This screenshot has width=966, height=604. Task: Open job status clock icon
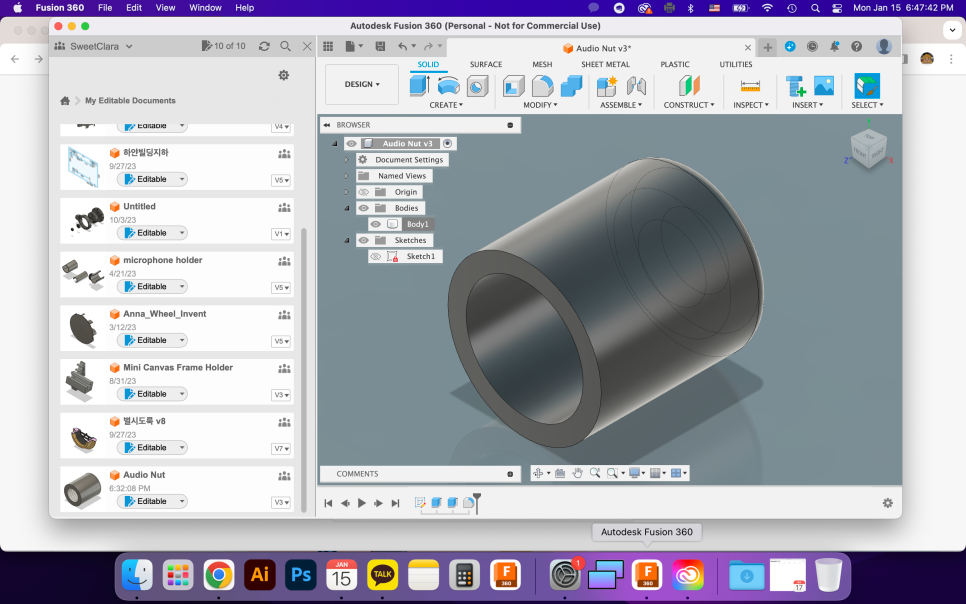point(812,46)
